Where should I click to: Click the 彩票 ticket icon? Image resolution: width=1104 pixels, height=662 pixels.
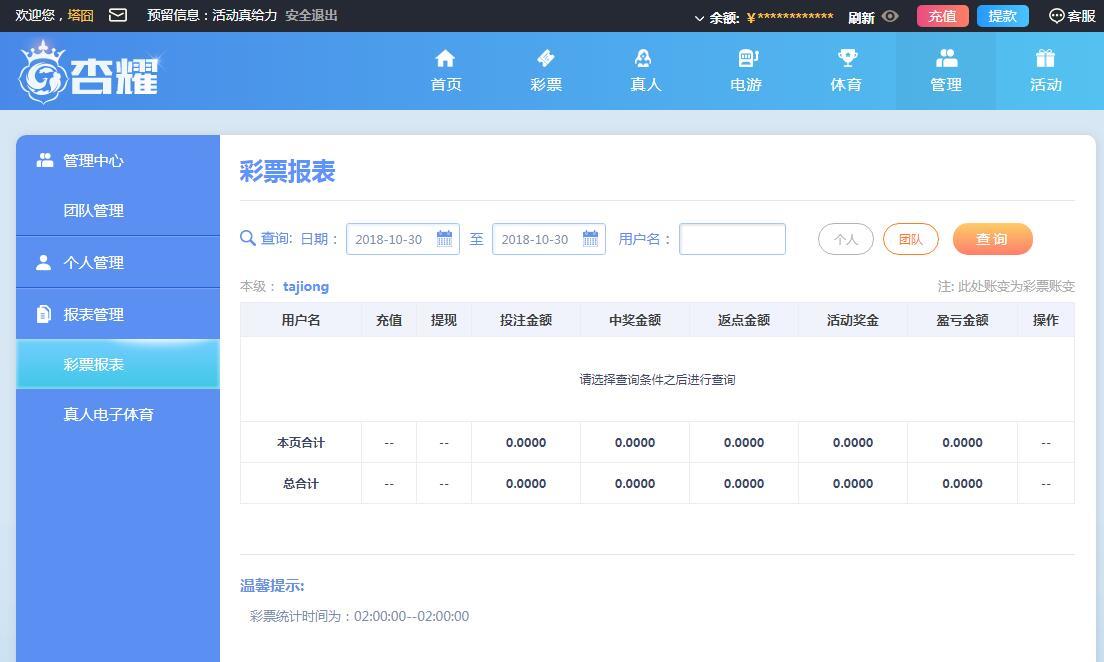coord(546,58)
